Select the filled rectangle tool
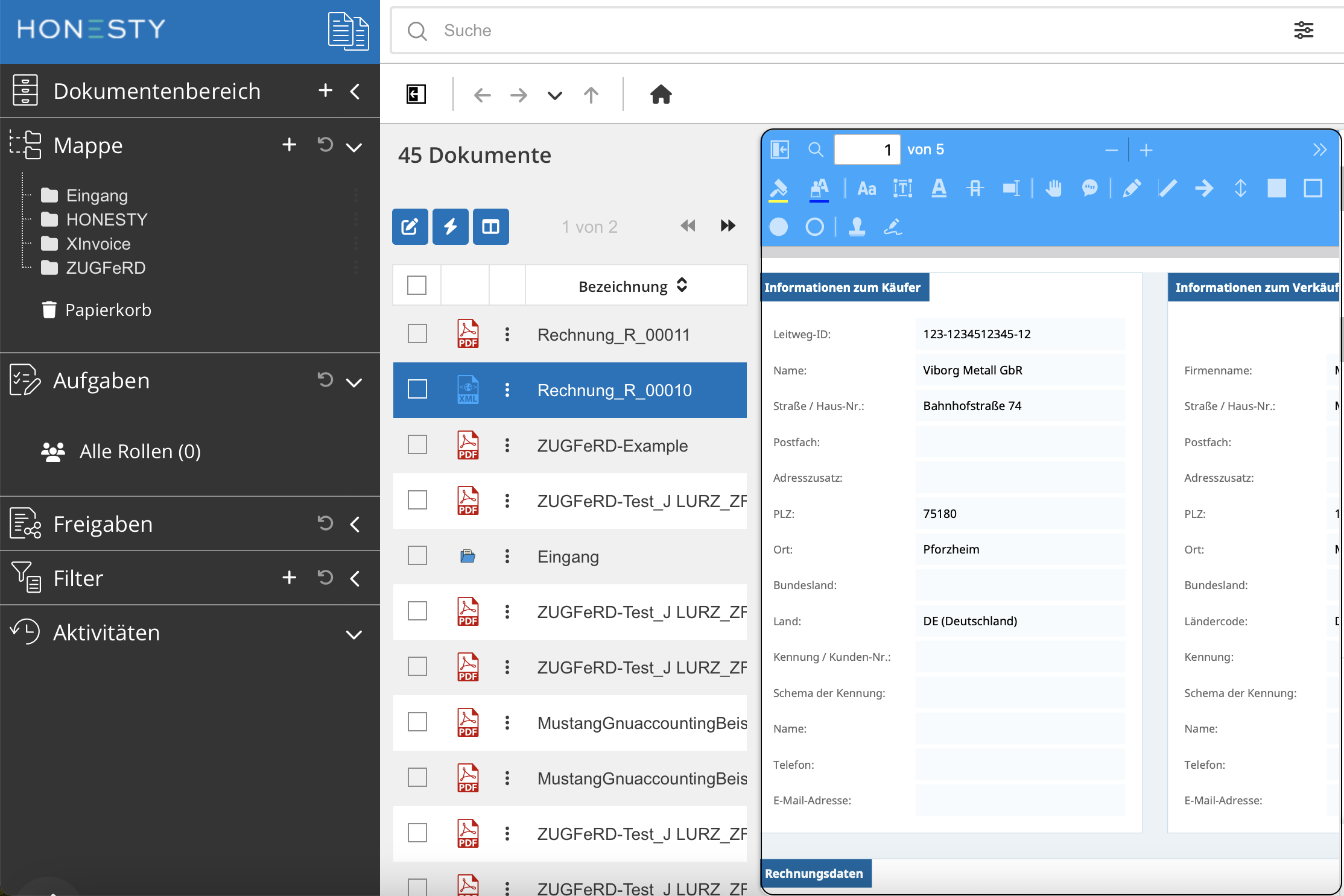 1276,189
